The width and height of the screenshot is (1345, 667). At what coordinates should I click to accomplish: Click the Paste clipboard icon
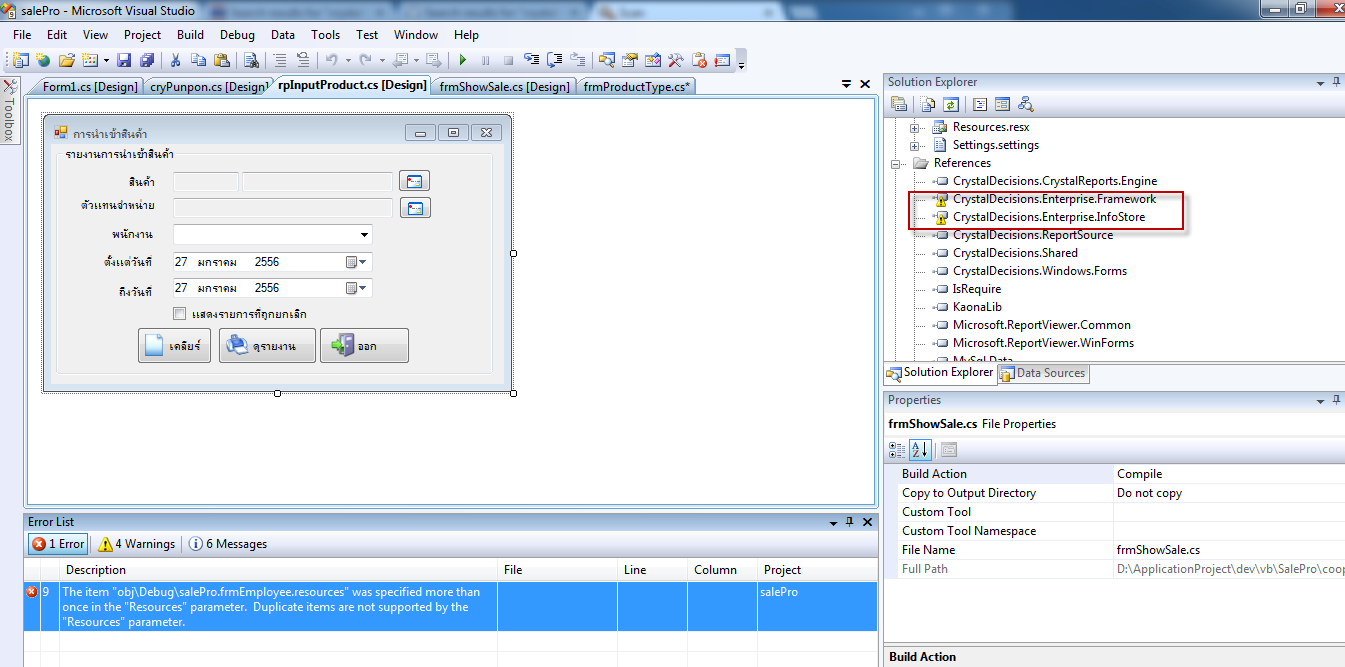pyautogui.click(x=220, y=60)
